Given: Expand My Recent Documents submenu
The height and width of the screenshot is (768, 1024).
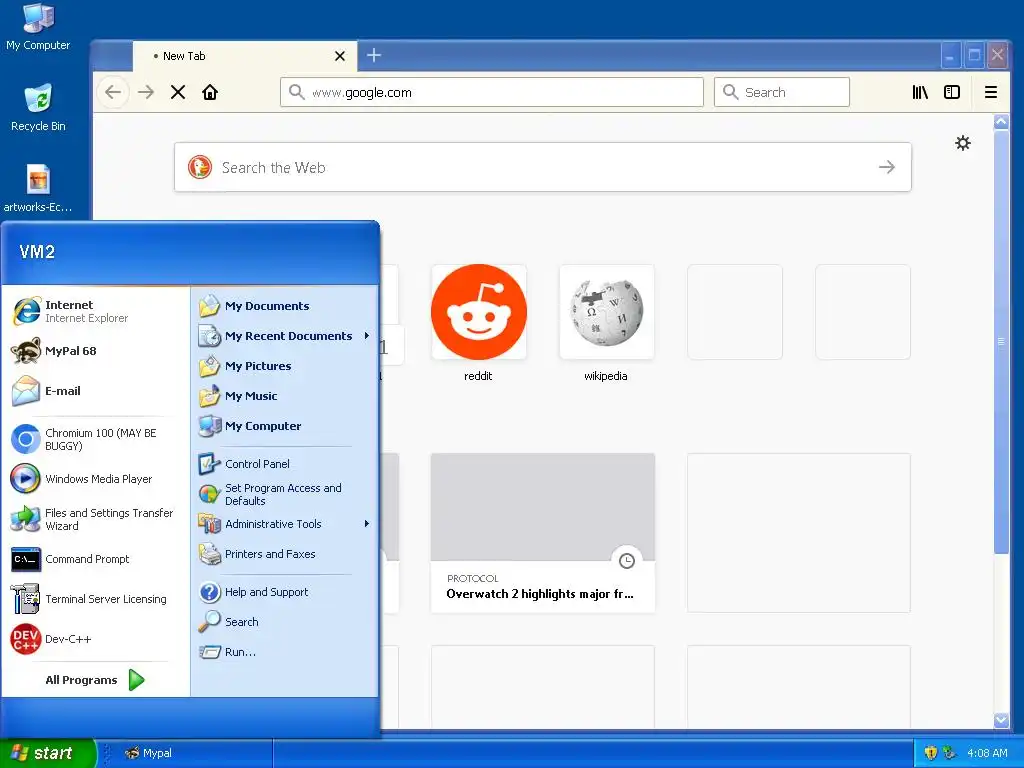Looking at the screenshot, I should 284,336.
